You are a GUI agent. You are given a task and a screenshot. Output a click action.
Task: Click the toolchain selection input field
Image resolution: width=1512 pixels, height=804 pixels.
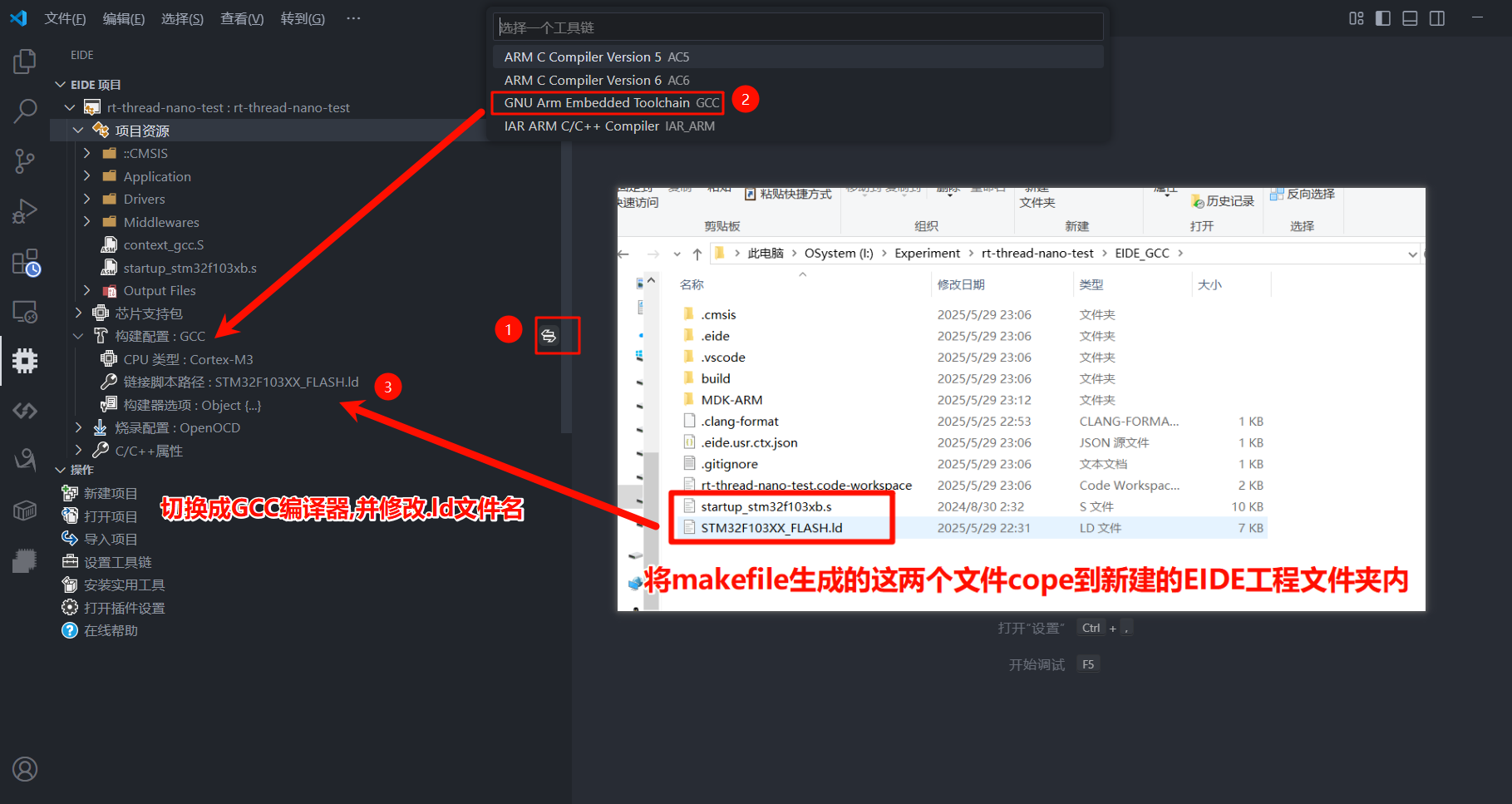(x=798, y=27)
